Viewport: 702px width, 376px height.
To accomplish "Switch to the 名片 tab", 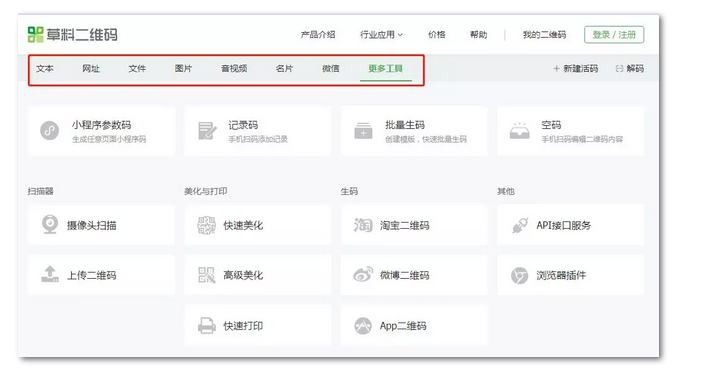I will (284, 68).
